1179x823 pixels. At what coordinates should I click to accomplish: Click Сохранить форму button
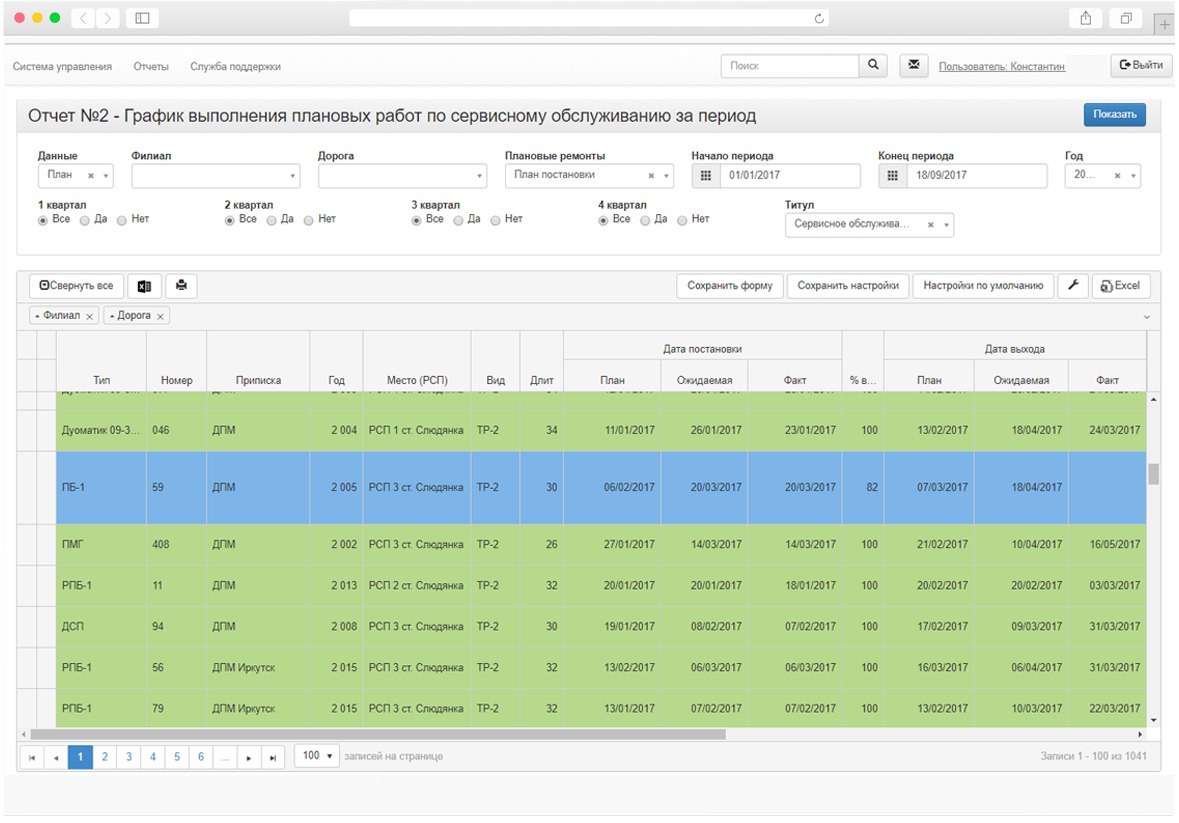pyautogui.click(x=729, y=286)
